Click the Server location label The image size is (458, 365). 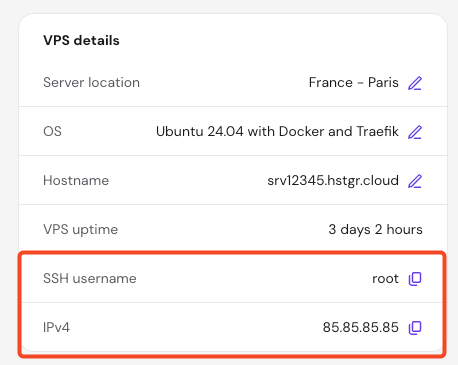91,82
